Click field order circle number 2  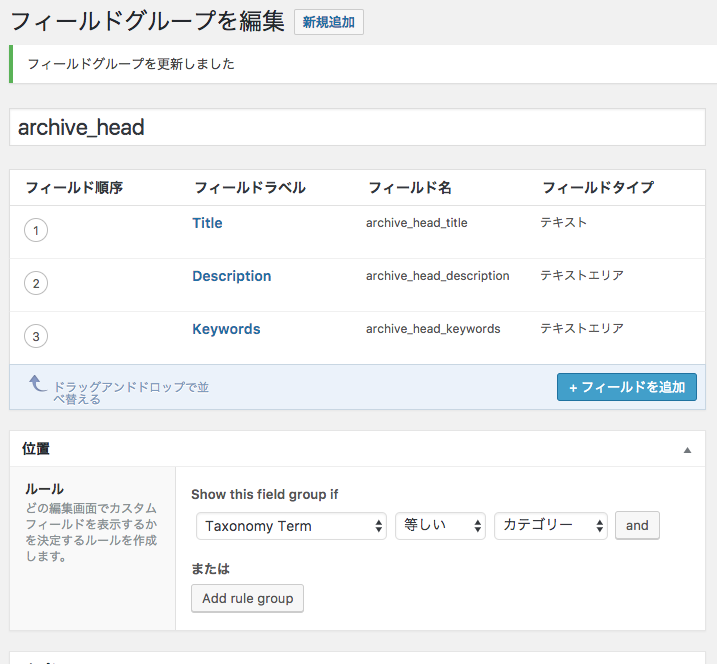[36, 283]
